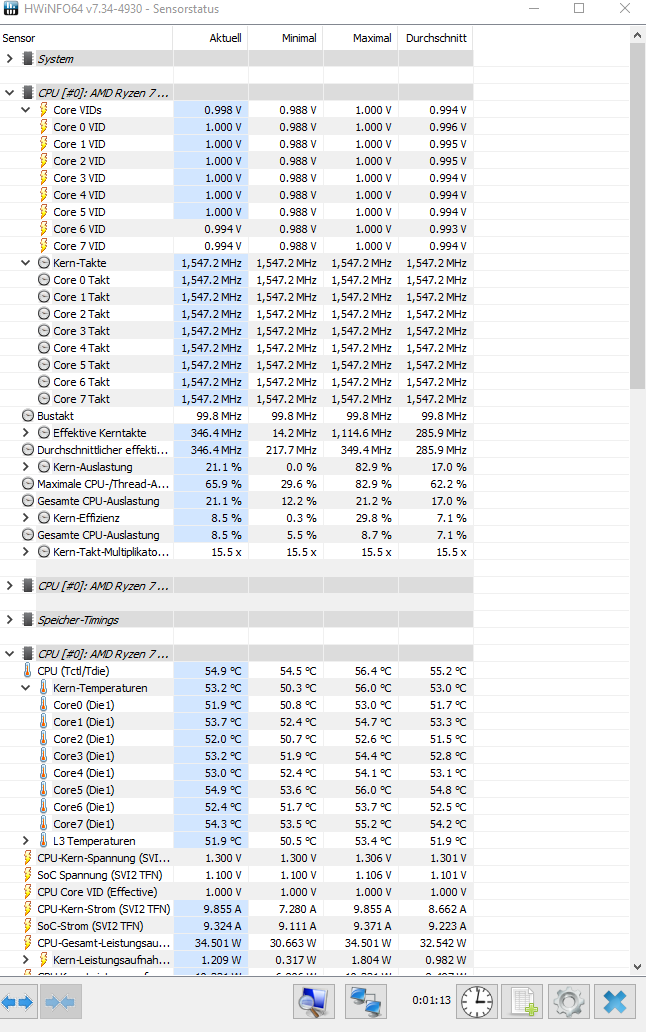Close sensors with blue X button
Viewport: 646px width, 1032px height.
615,1002
